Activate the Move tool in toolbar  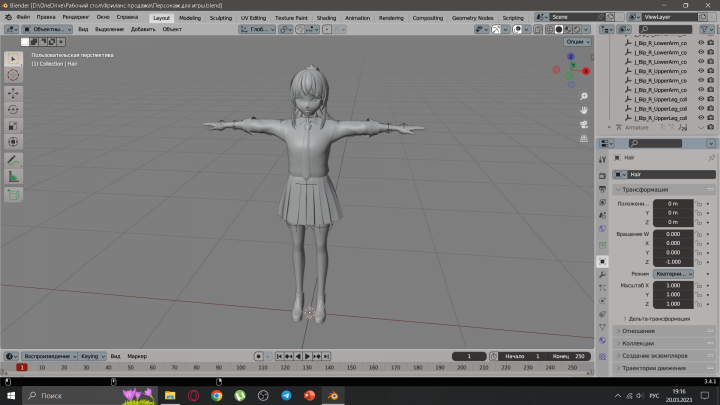coord(13,93)
